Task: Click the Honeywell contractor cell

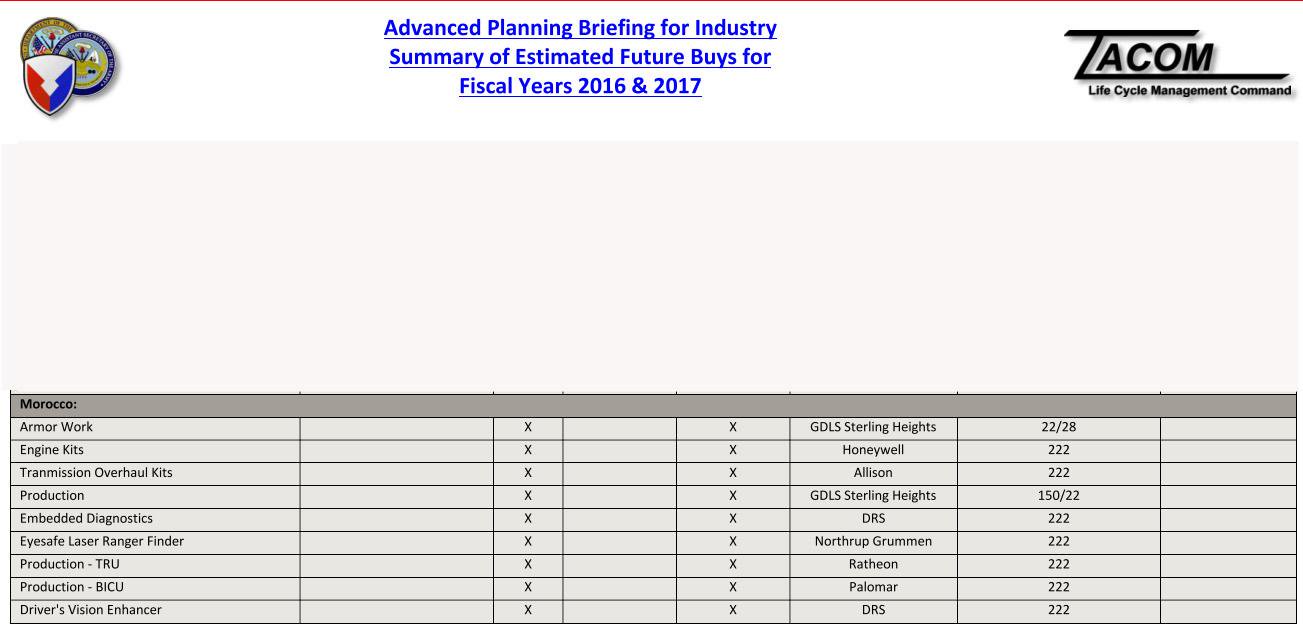Action: (873, 450)
